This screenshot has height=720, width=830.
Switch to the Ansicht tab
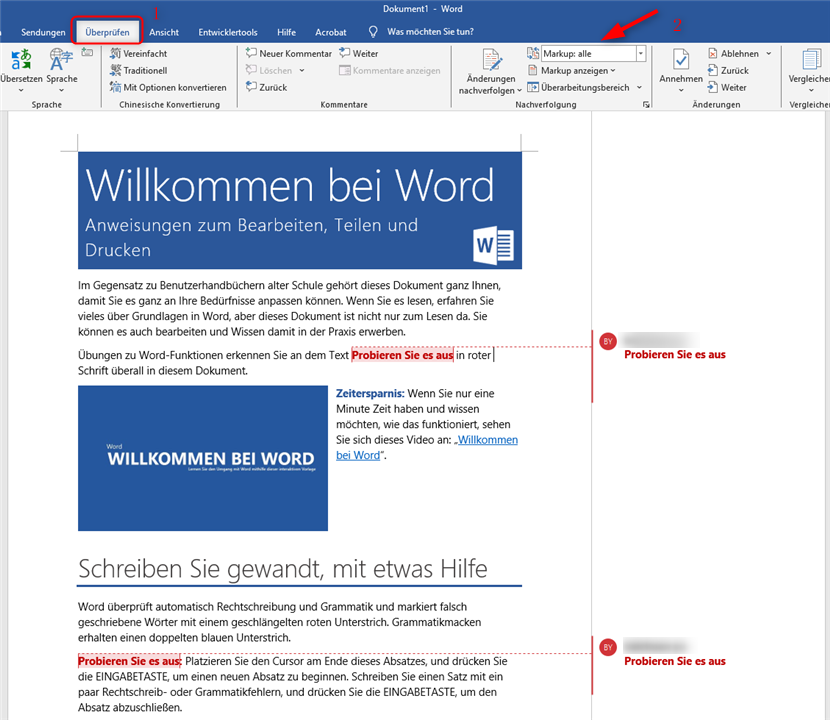coord(164,32)
